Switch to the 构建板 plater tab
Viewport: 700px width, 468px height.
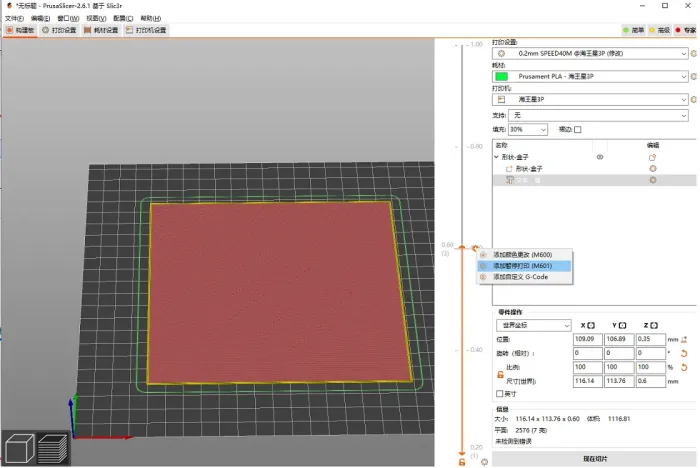click(20, 30)
